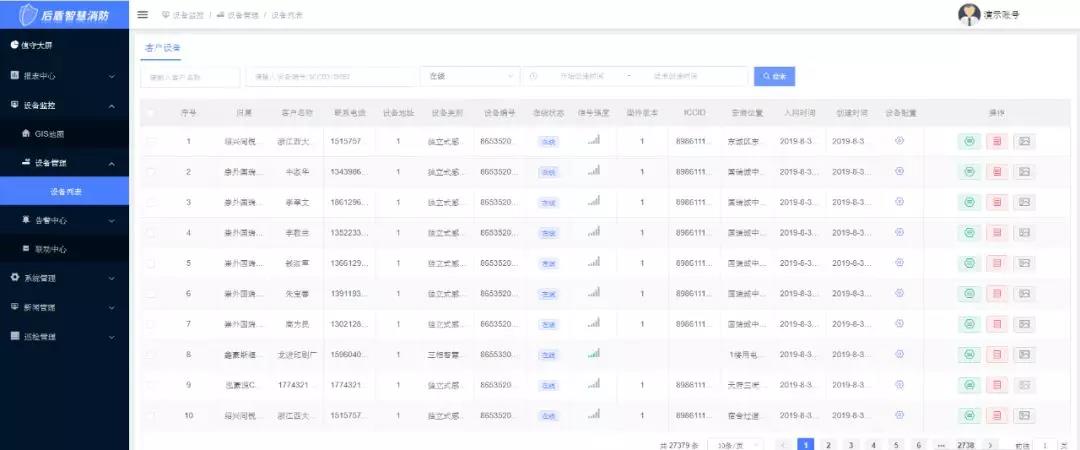Click the device number/ICCID search field

(331, 76)
